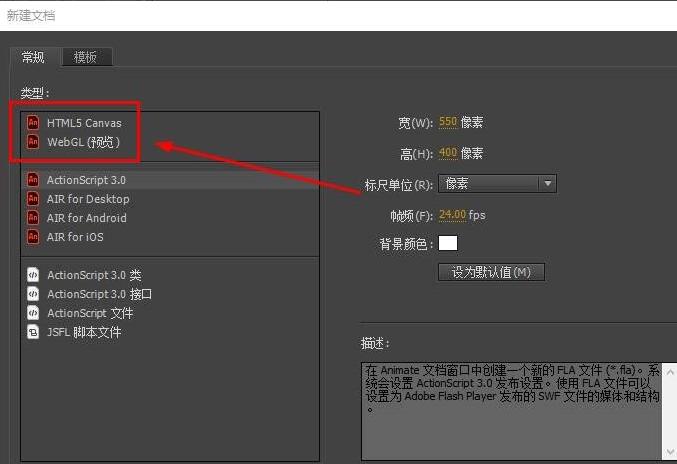Select ActionScript 3.0 接口 entry
Image resolution: width=677 pixels, height=464 pixels.
coord(170,294)
